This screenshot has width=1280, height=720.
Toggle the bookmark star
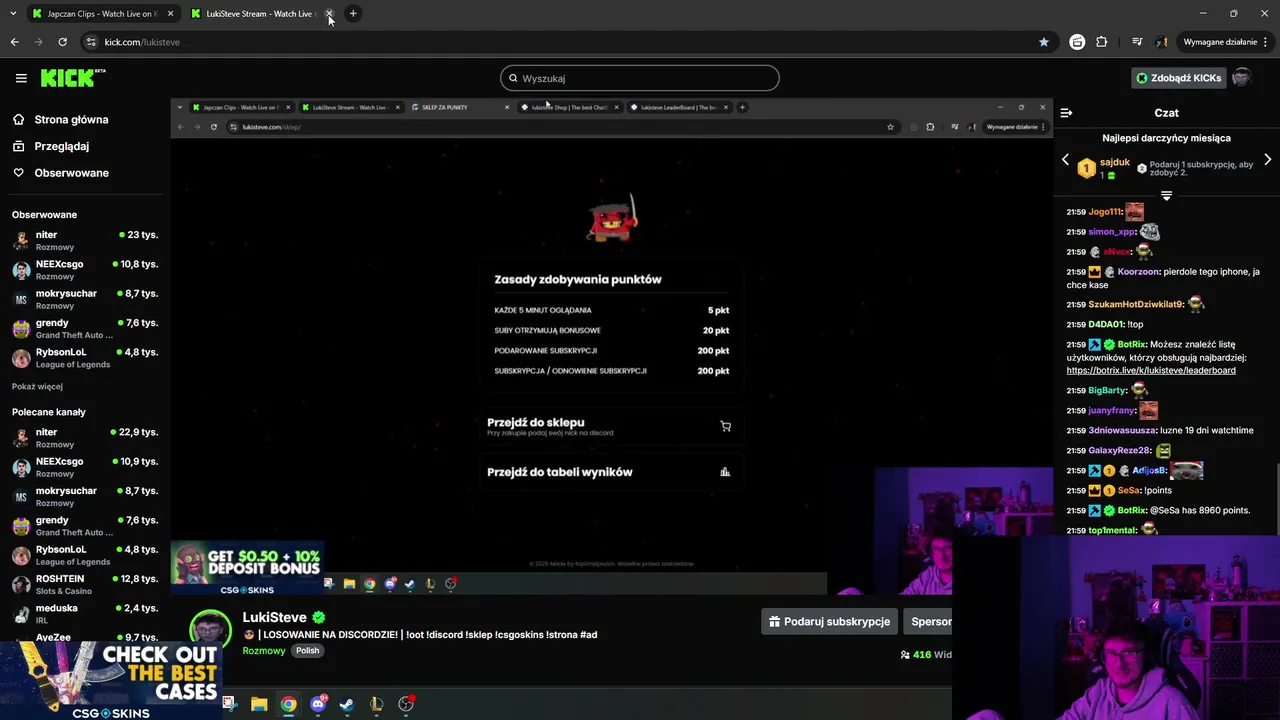coord(1044,42)
